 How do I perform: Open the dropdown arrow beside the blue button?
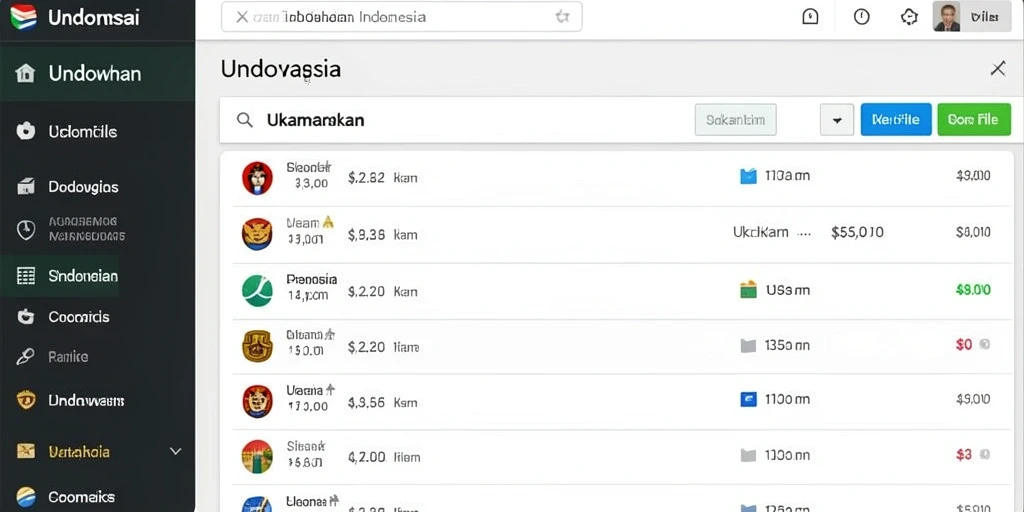[x=837, y=120]
